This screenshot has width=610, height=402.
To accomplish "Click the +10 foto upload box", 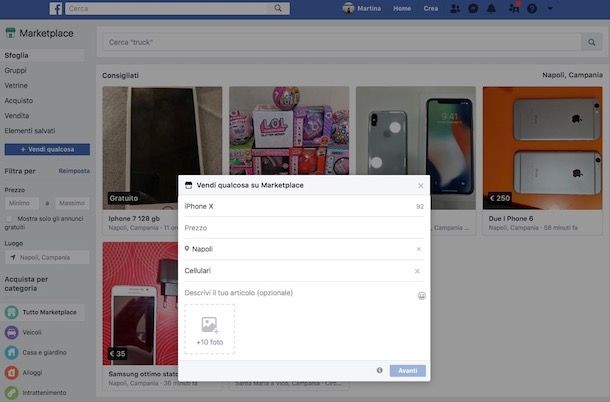I will (x=210, y=329).
